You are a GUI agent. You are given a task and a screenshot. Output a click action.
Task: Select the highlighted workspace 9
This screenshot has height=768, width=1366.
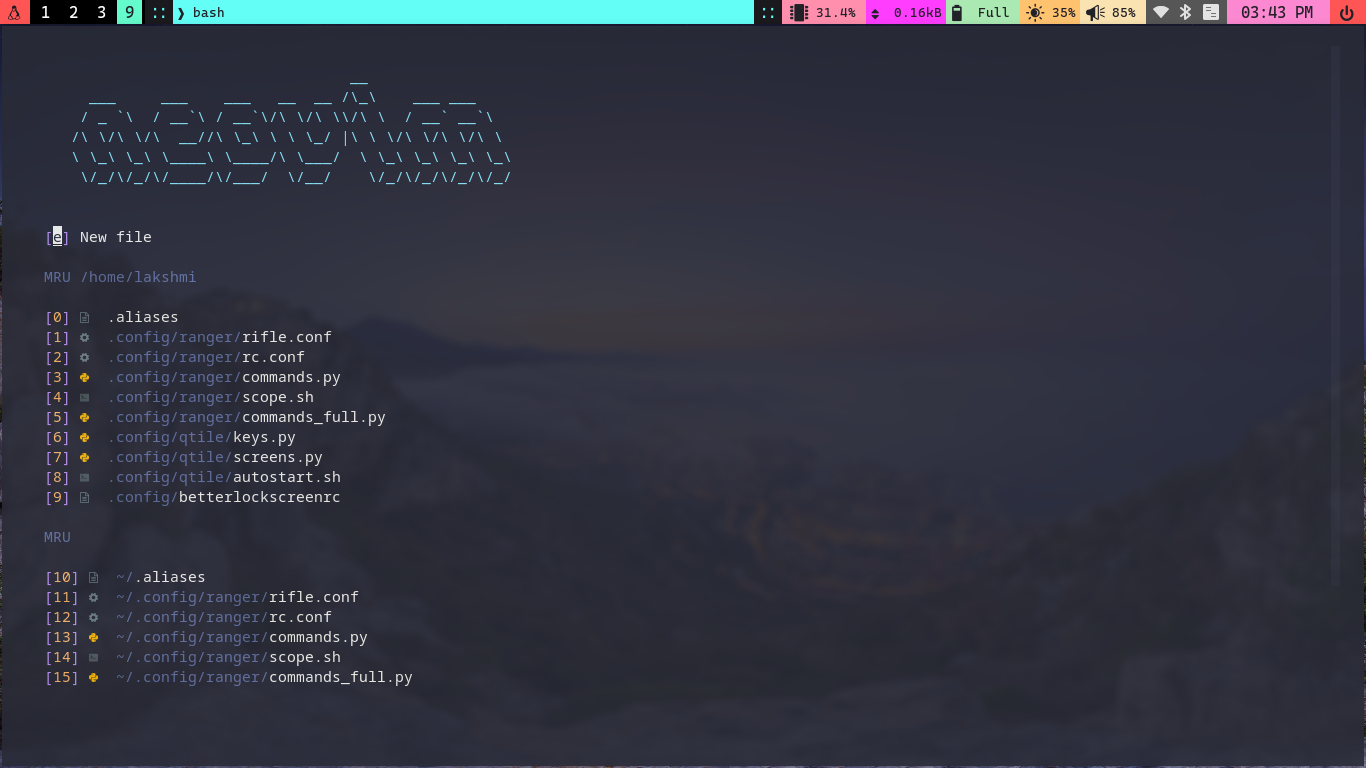(x=129, y=12)
